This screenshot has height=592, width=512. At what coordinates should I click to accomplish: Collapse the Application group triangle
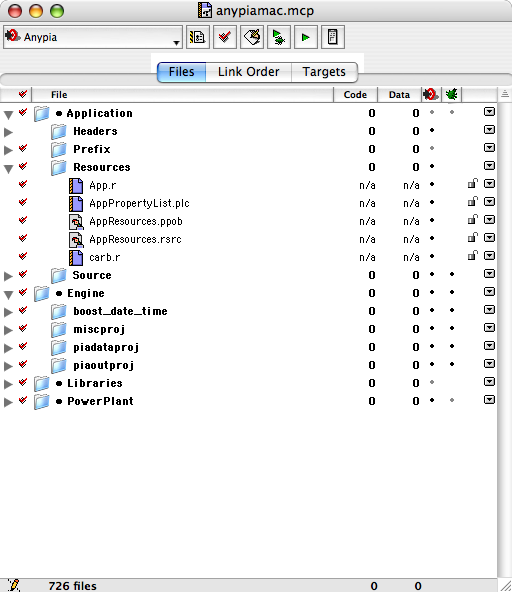point(8,114)
